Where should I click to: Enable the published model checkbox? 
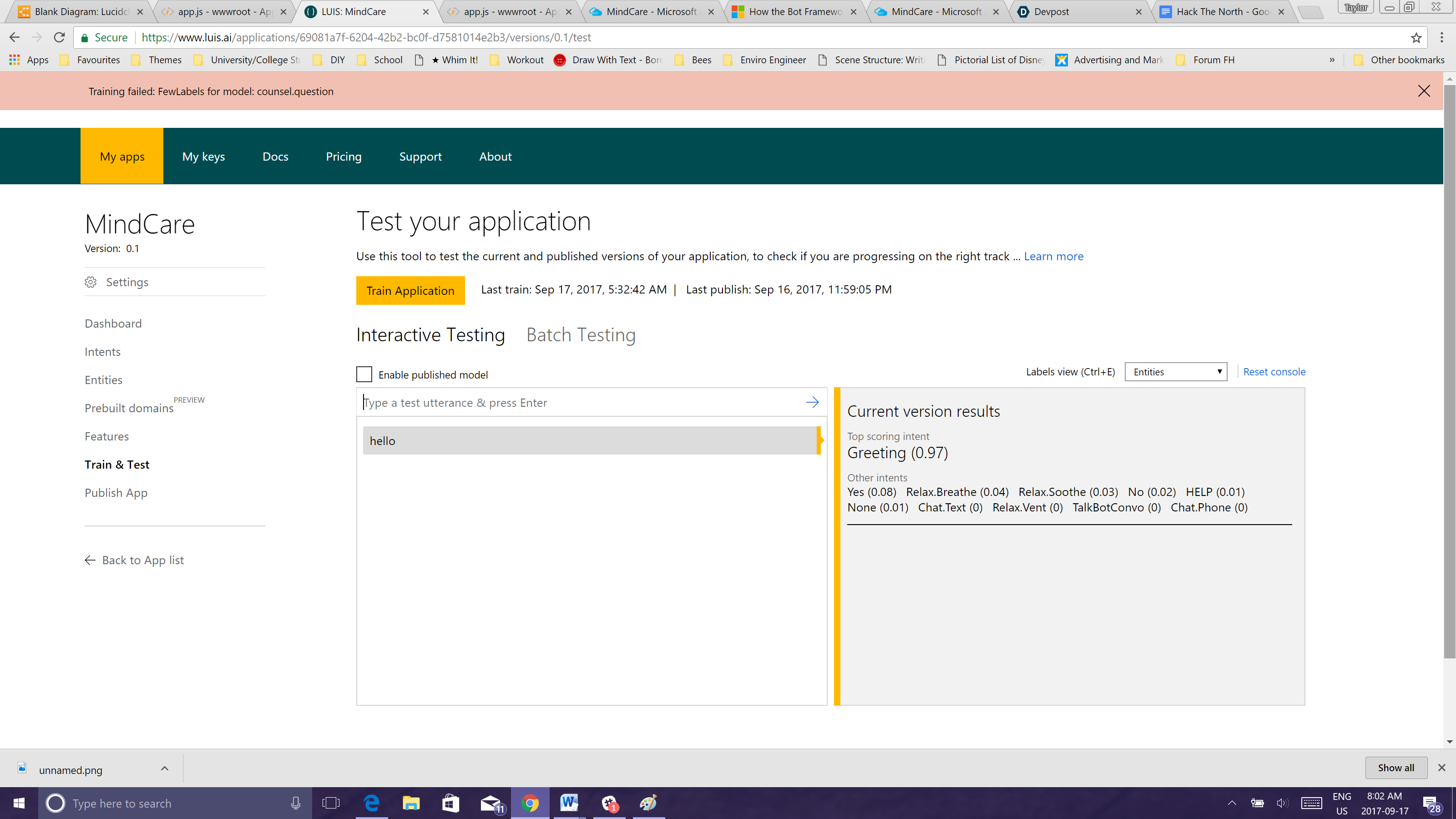click(364, 374)
